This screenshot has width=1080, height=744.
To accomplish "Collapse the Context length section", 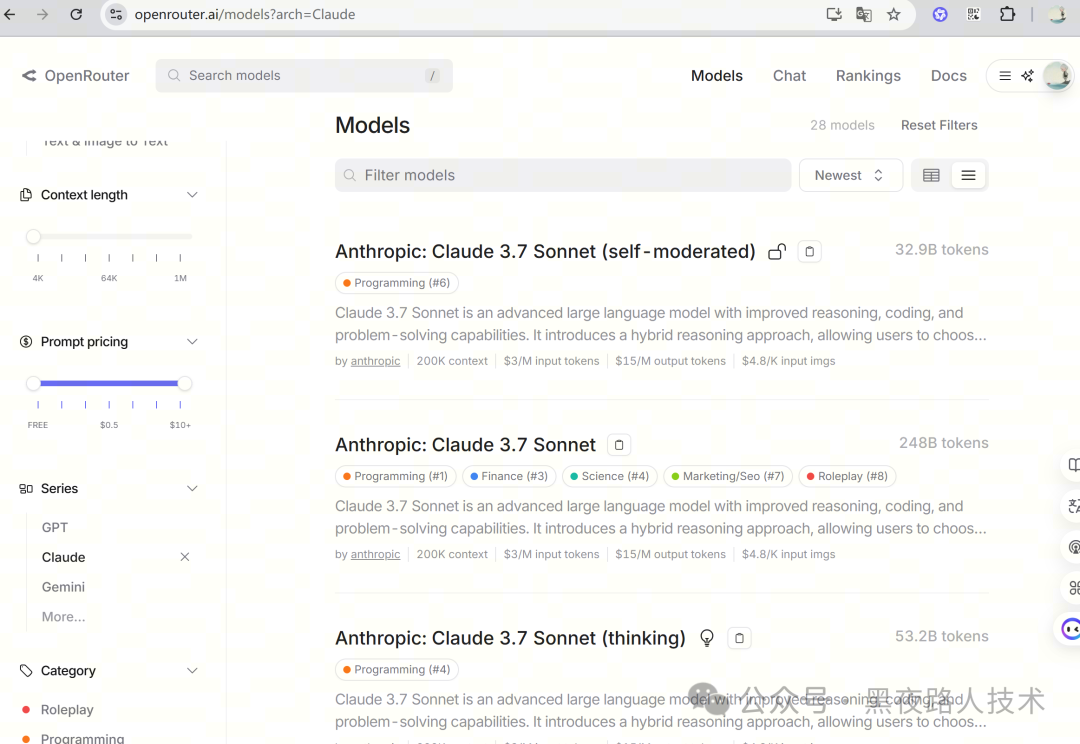I will click(192, 195).
